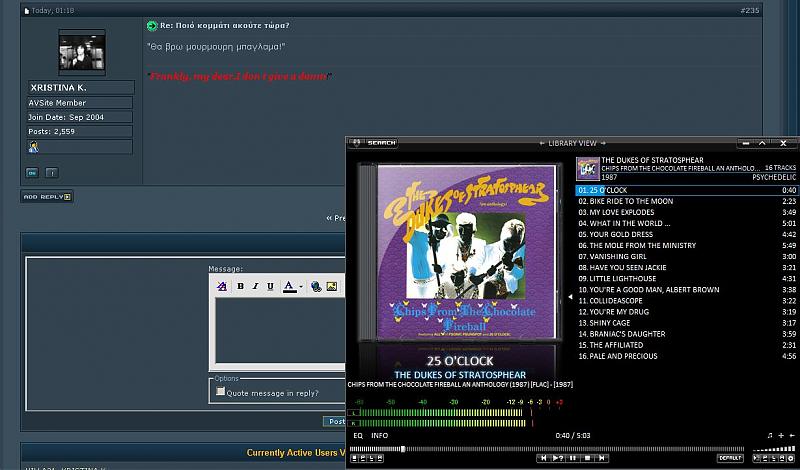The image size is (800, 470).
Task: Collapse playlist panel with the small left-pointing triangle
Action: pos(570,296)
